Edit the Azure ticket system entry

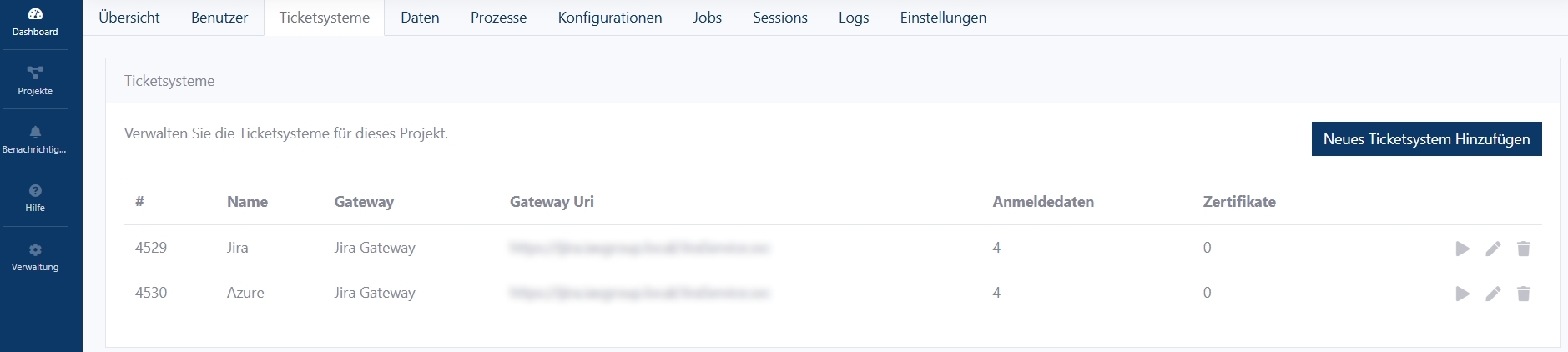click(1493, 294)
